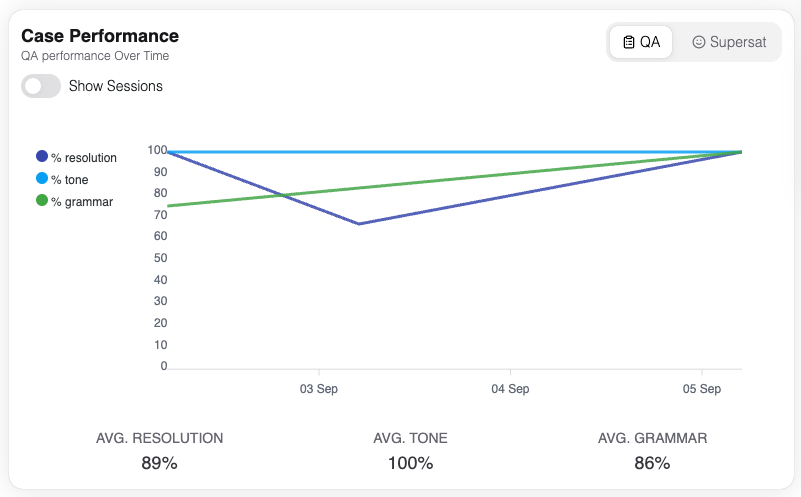Click the 100% average tone value
Image resolution: width=801 pixels, height=497 pixels.
[x=410, y=463]
